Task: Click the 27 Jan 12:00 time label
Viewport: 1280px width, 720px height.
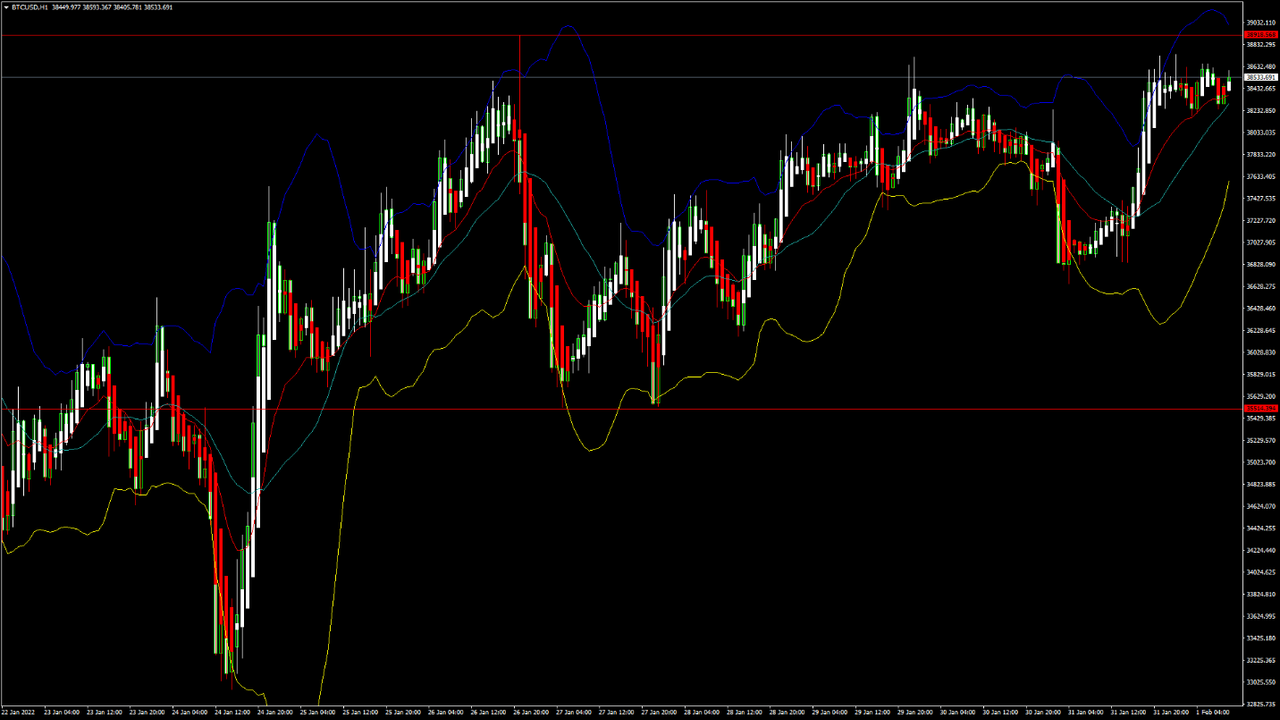Action: (616, 713)
